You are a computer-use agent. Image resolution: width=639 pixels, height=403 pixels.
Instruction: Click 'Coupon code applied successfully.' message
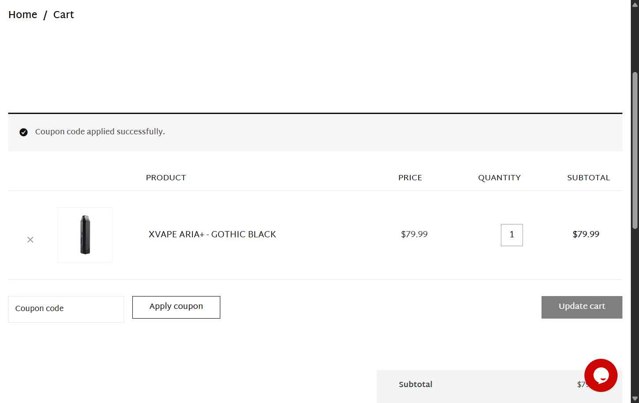[100, 132]
